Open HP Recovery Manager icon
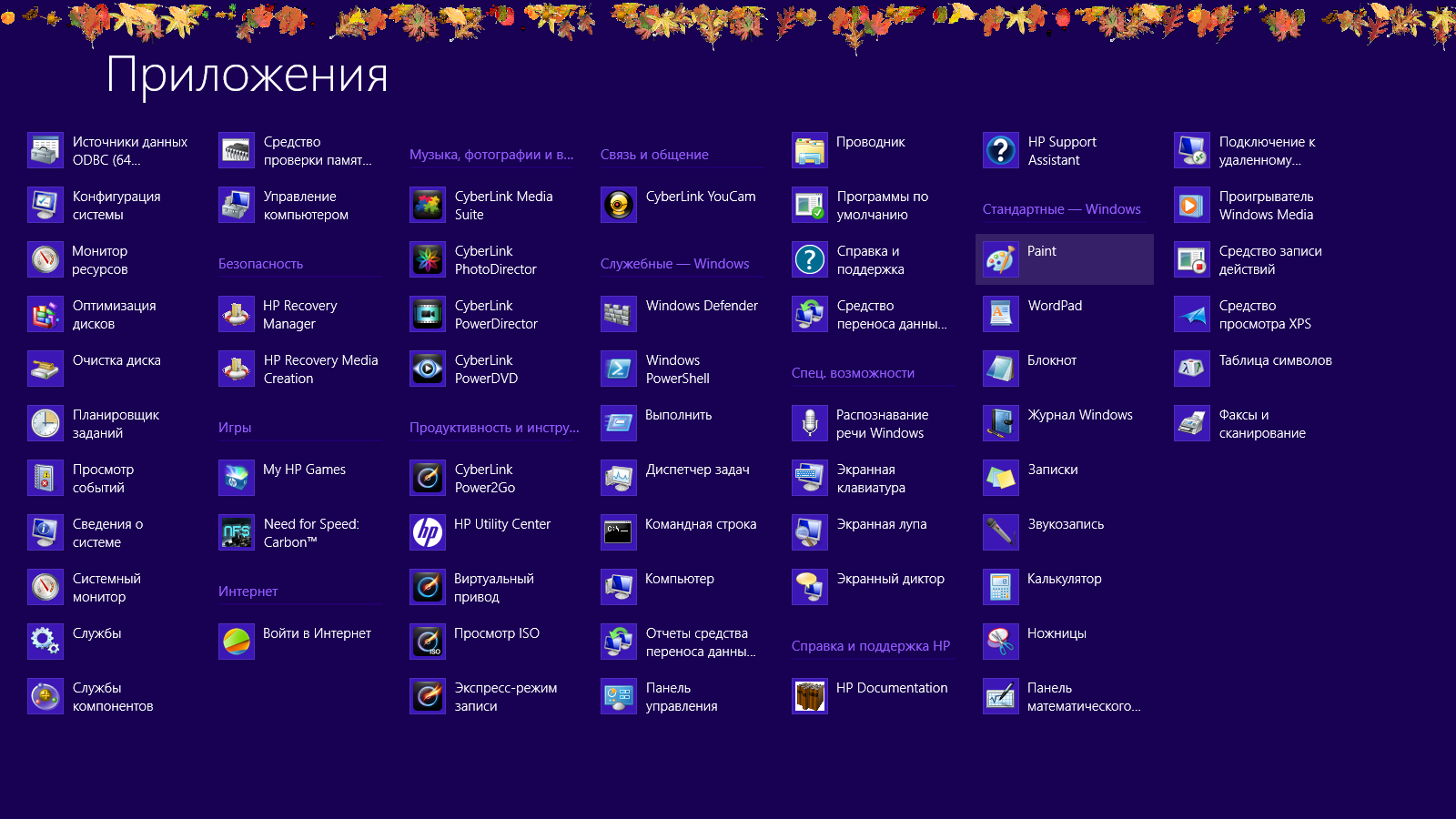 [x=237, y=314]
